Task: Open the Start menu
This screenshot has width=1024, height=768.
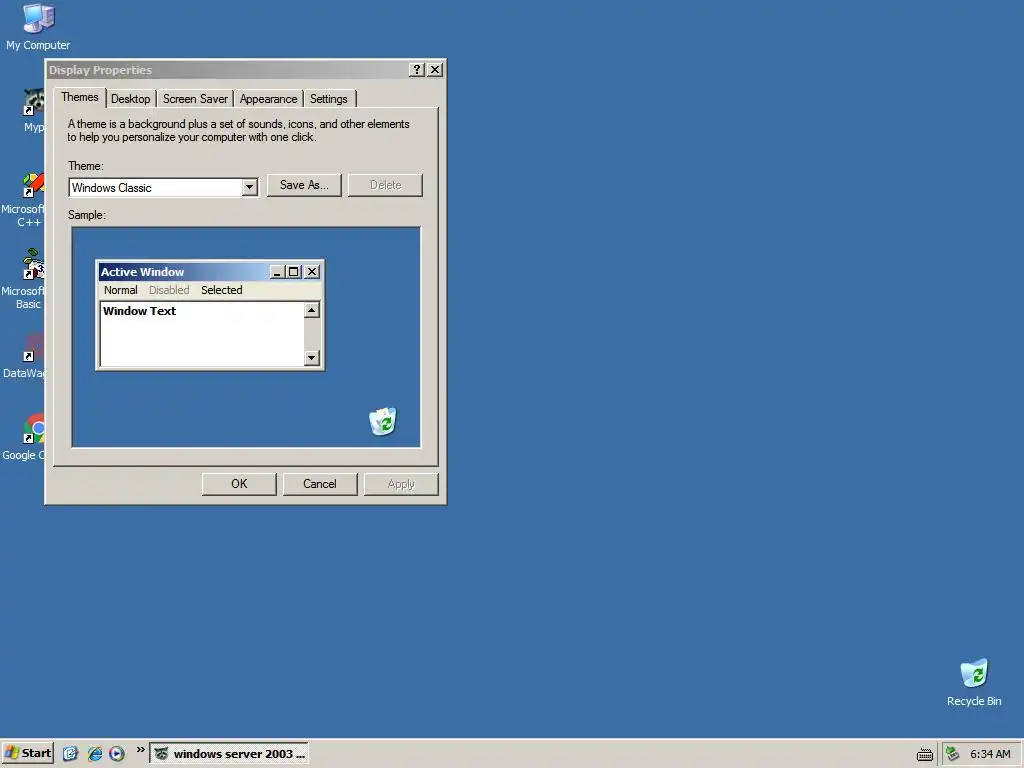Action: (27, 753)
